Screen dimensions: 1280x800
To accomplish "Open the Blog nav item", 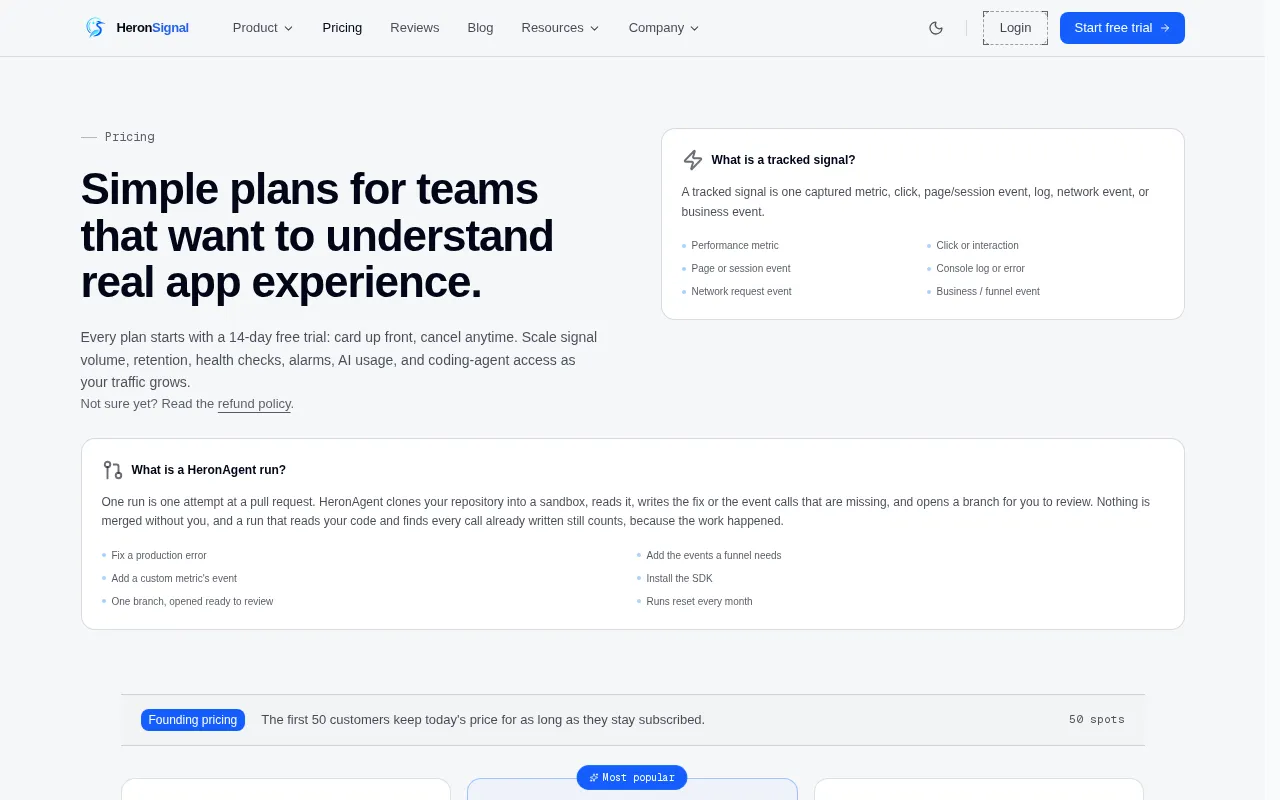I will (x=480, y=28).
